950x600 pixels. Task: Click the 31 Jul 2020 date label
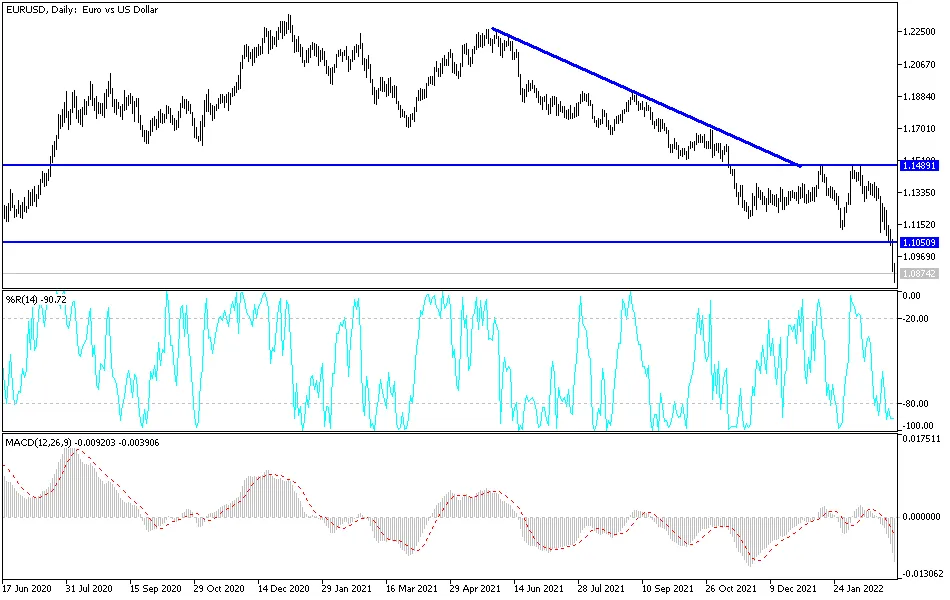[x=90, y=588]
